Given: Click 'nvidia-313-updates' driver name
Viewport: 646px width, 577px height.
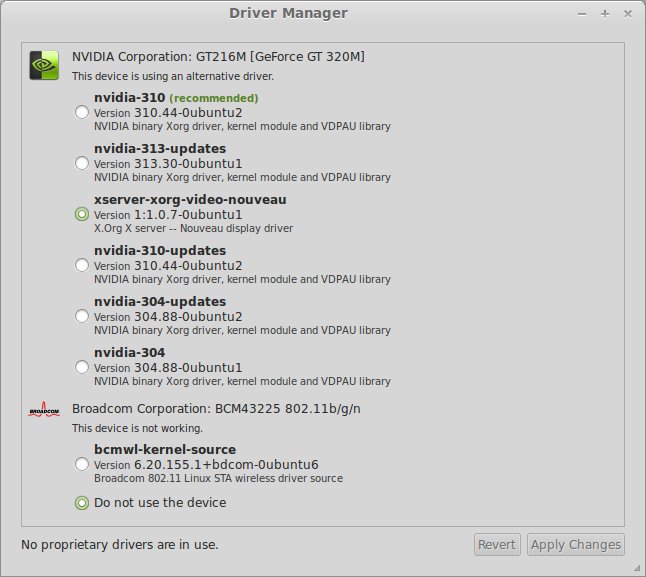Looking at the screenshot, I should (x=160, y=149).
